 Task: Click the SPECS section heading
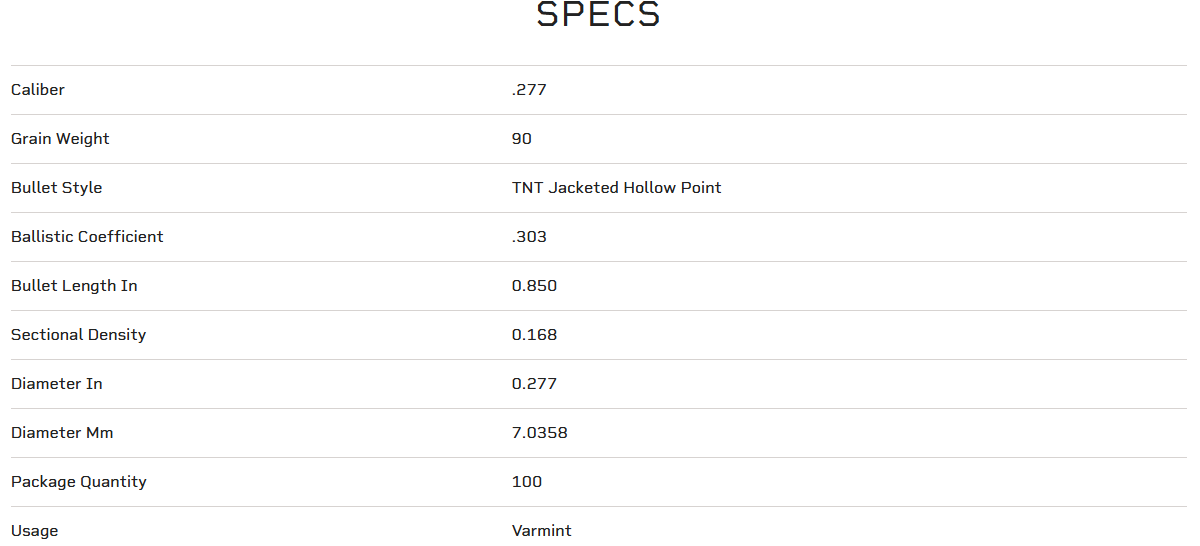598,15
